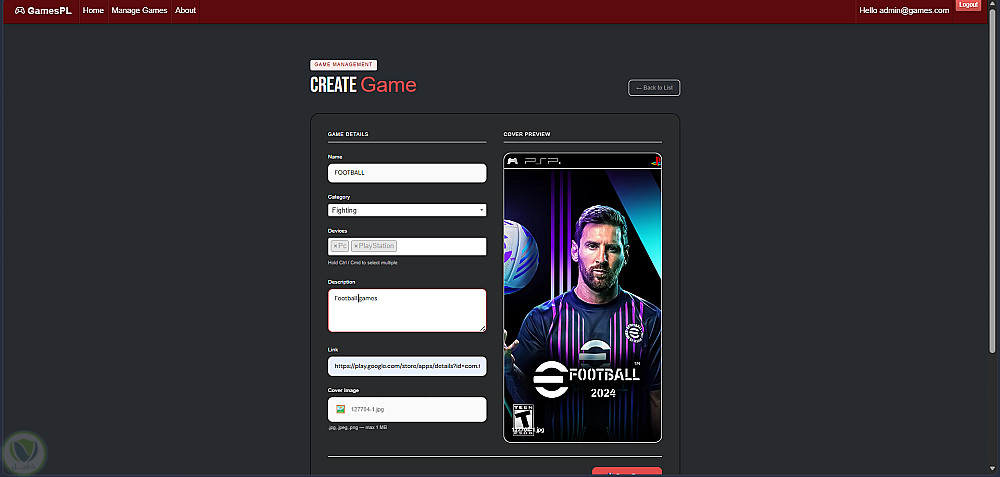1000x477 pixels.
Task: Click the Link URL input field
Action: pos(407,366)
